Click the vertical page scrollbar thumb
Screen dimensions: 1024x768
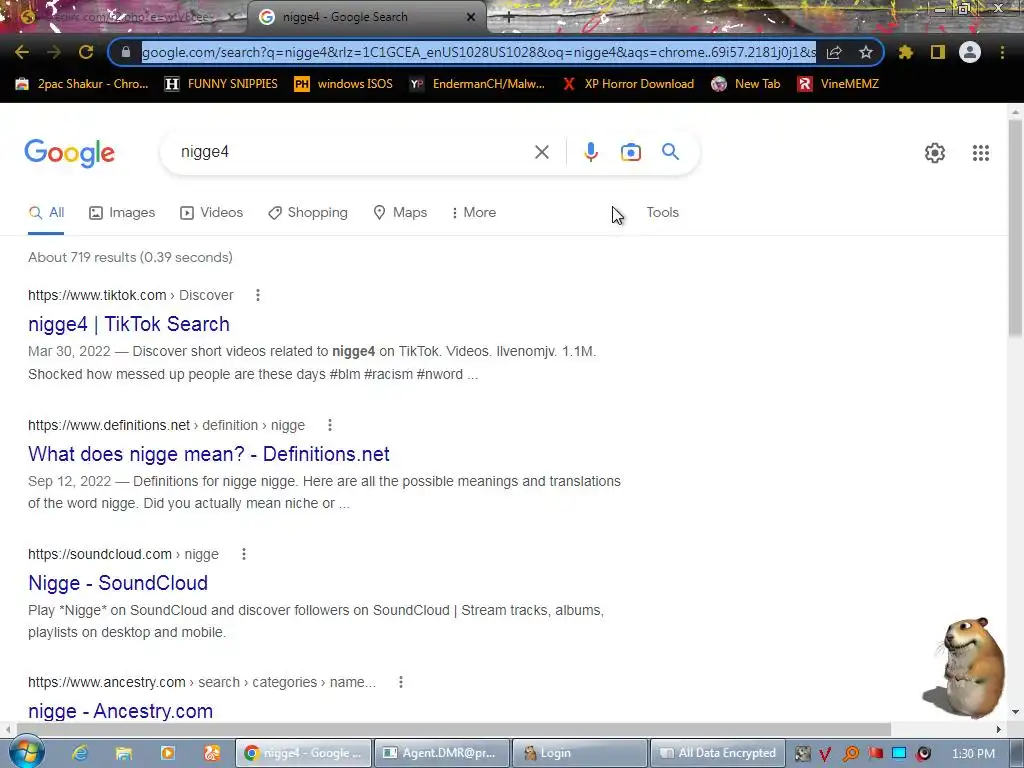coord(1015,229)
